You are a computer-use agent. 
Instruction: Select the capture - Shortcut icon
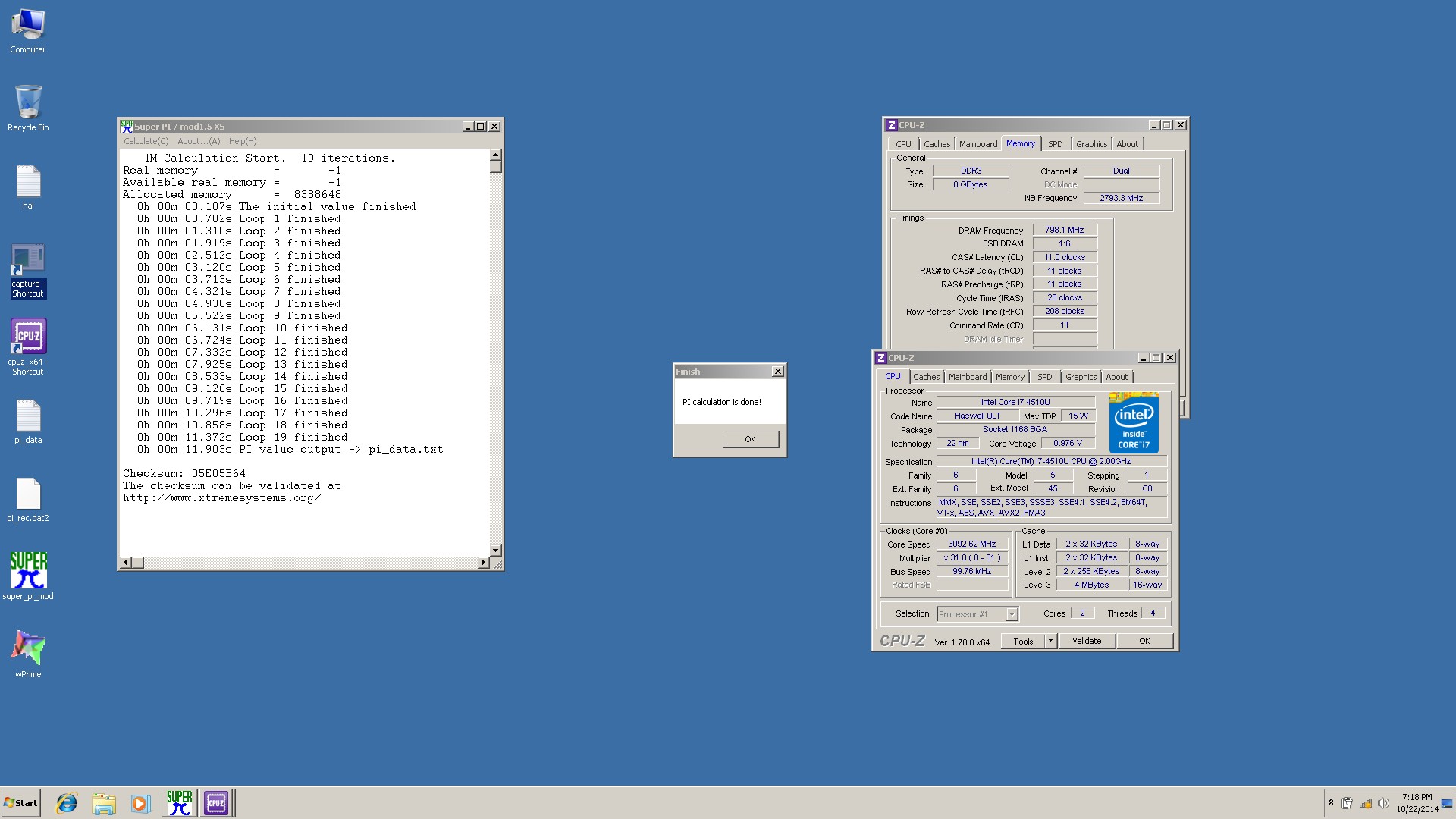tap(28, 271)
